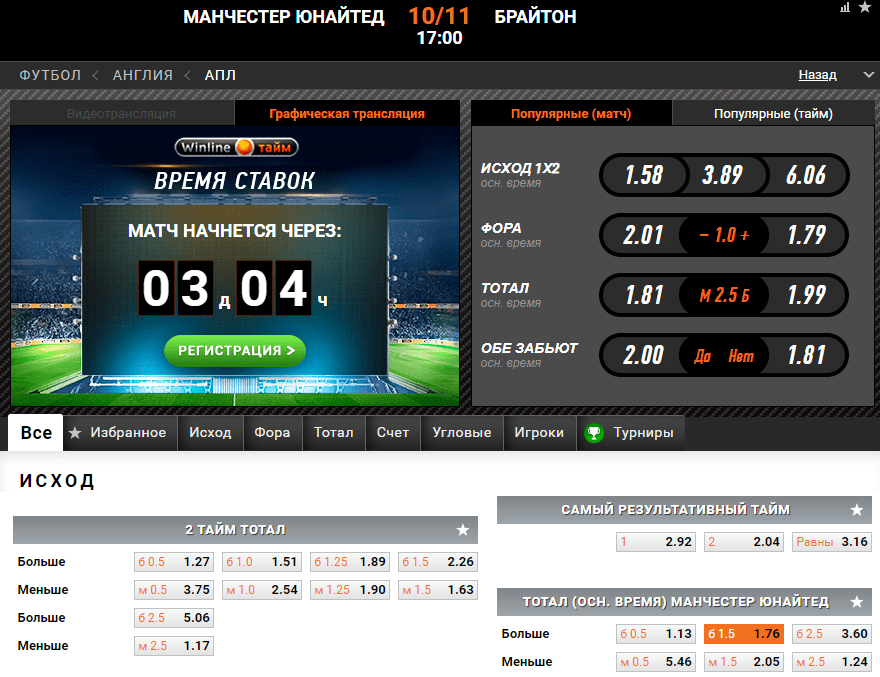Click the green РЕГИСТРАЦИЯ button
The height and width of the screenshot is (677, 880).
tap(235, 351)
